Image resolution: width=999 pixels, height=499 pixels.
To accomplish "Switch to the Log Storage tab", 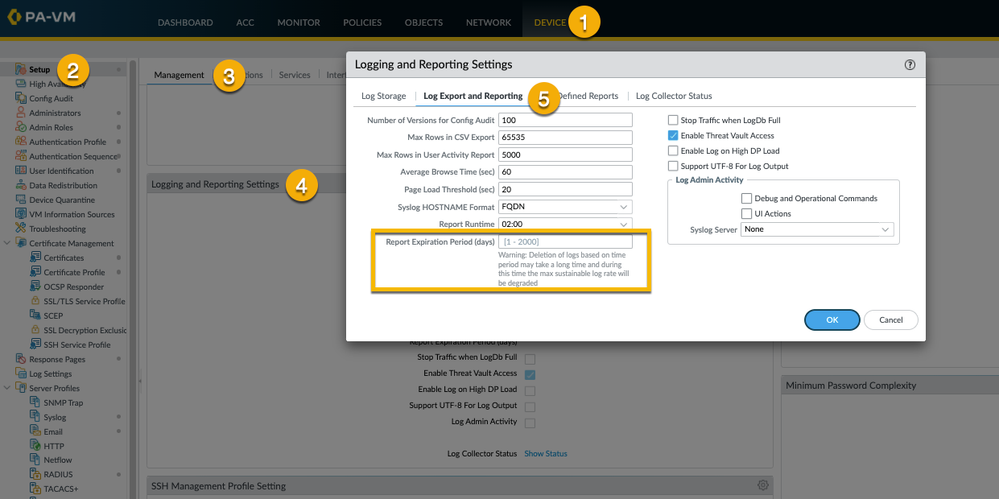I will pos(383,96).
